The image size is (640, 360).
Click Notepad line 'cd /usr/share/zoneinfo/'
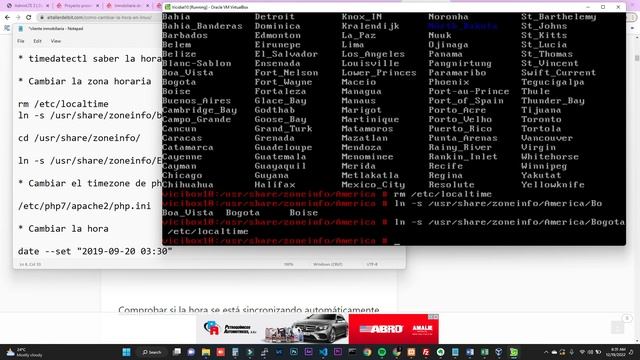(x=79, y=138)
